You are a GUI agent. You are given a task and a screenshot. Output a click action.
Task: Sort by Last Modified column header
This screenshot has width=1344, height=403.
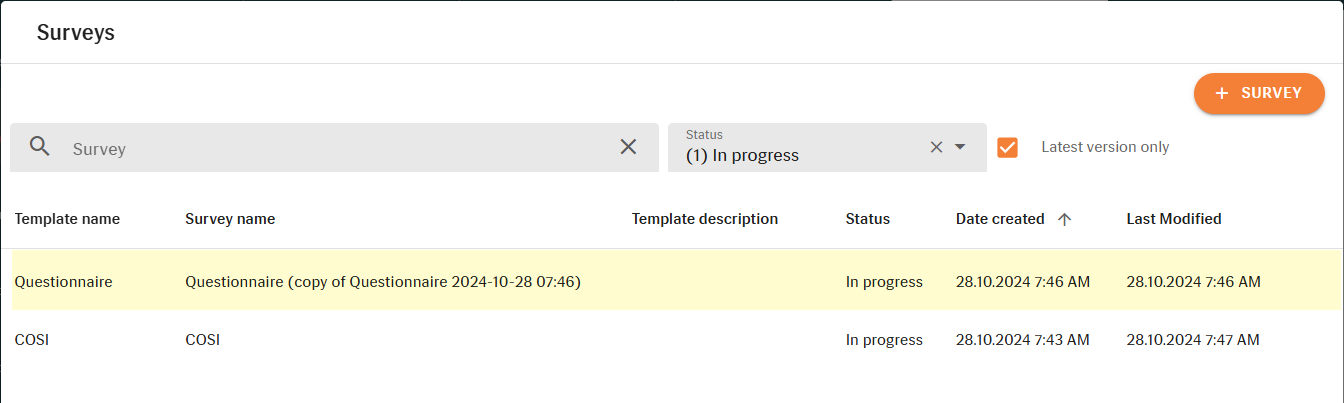coord(1174,219)
